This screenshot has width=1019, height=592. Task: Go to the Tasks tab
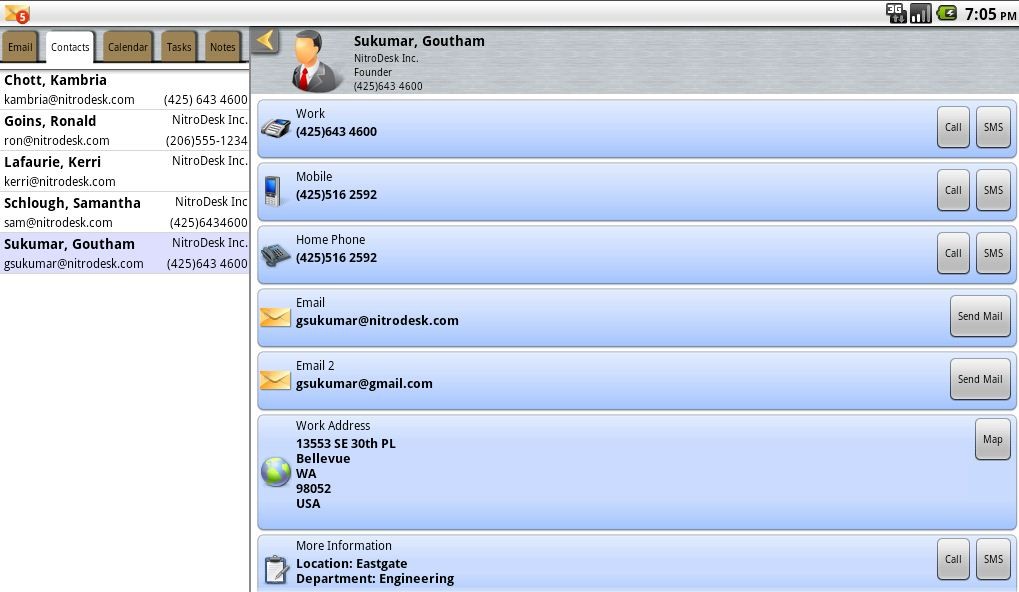pyautogui.click(x=179, y=47)
